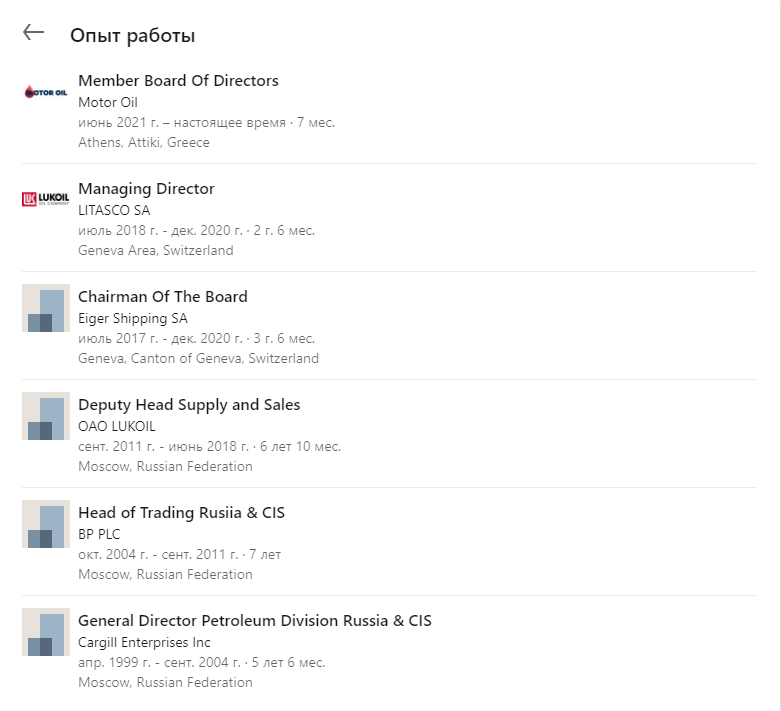The width and height of the screenshot is (781, 711).
Task: Click the Motor Oil company name
Action: 108,102
